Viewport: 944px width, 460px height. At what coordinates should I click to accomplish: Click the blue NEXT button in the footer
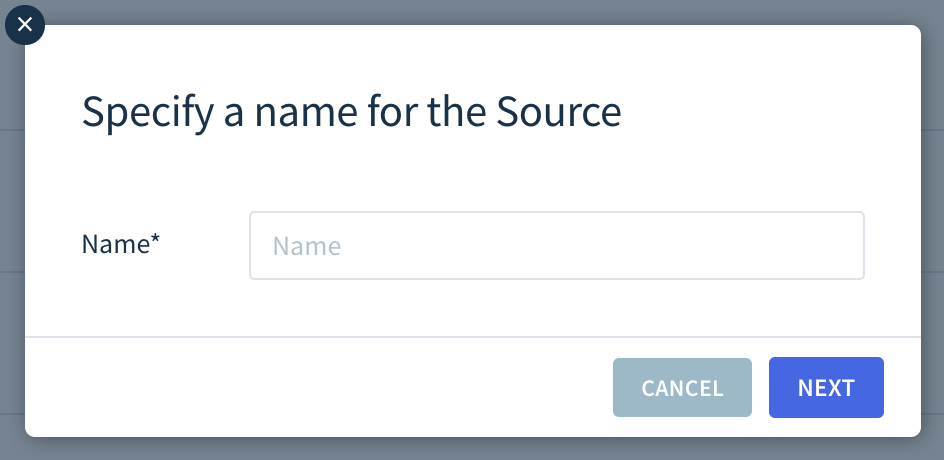[826, 387]
